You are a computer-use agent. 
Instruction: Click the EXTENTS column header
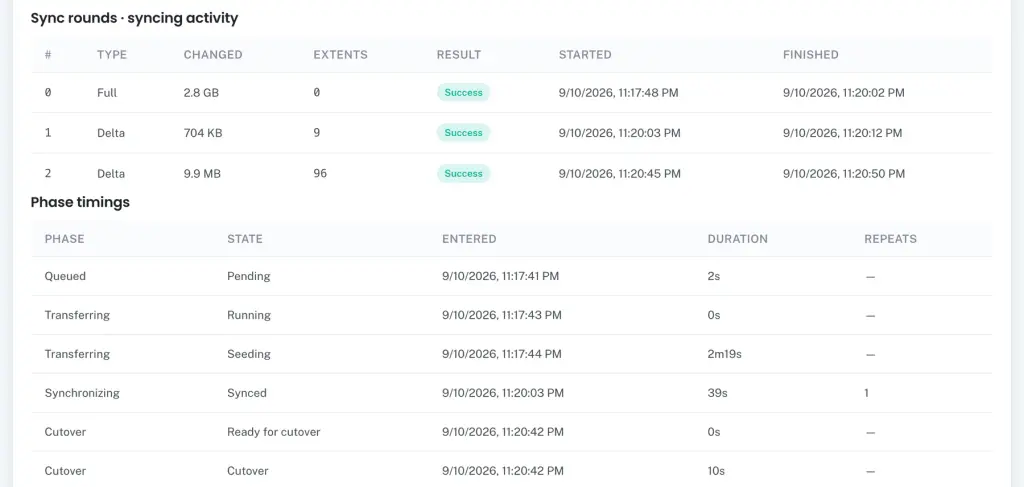click(340, 55)
